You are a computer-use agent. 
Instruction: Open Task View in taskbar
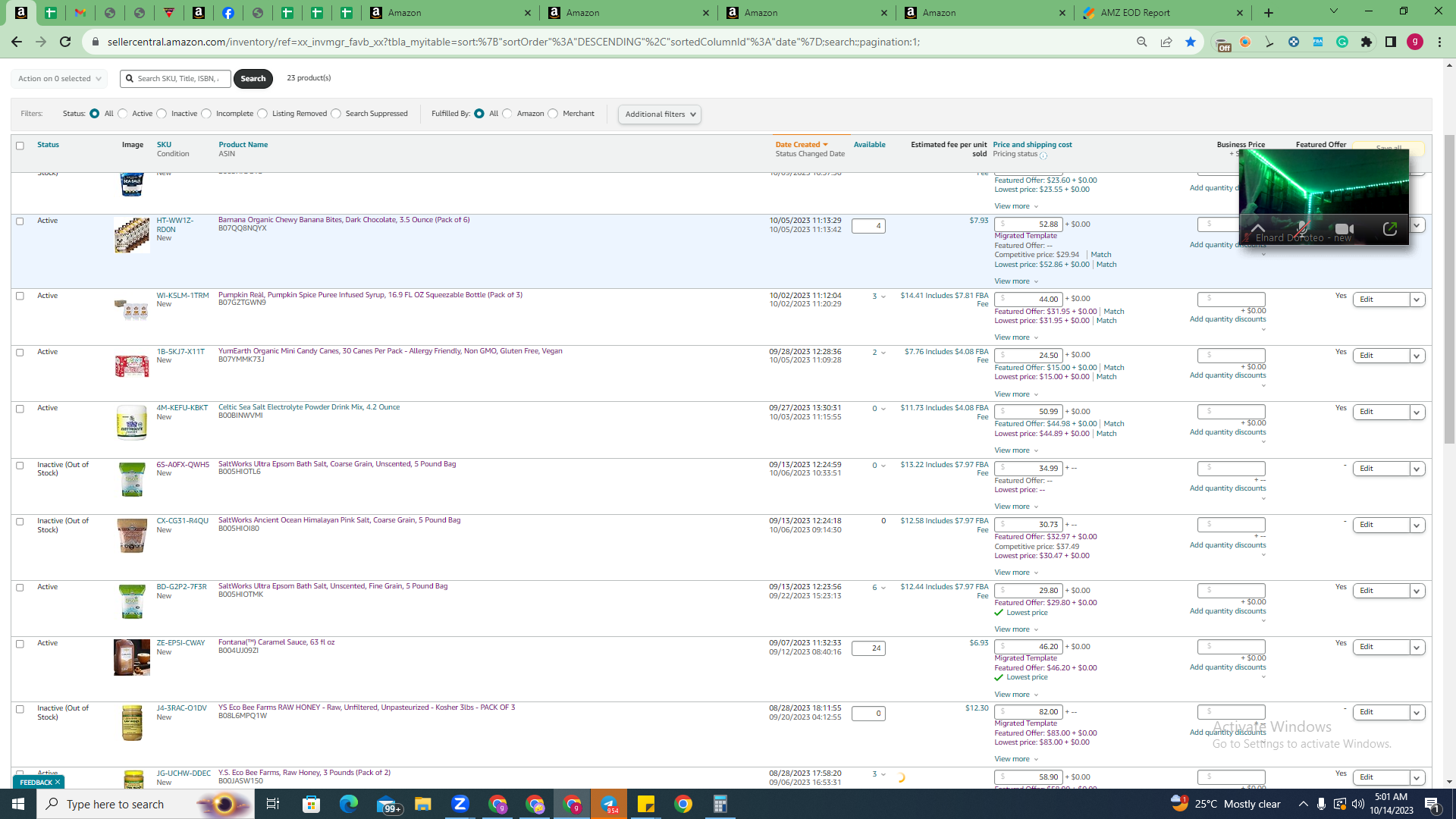(x=273, y=804)
